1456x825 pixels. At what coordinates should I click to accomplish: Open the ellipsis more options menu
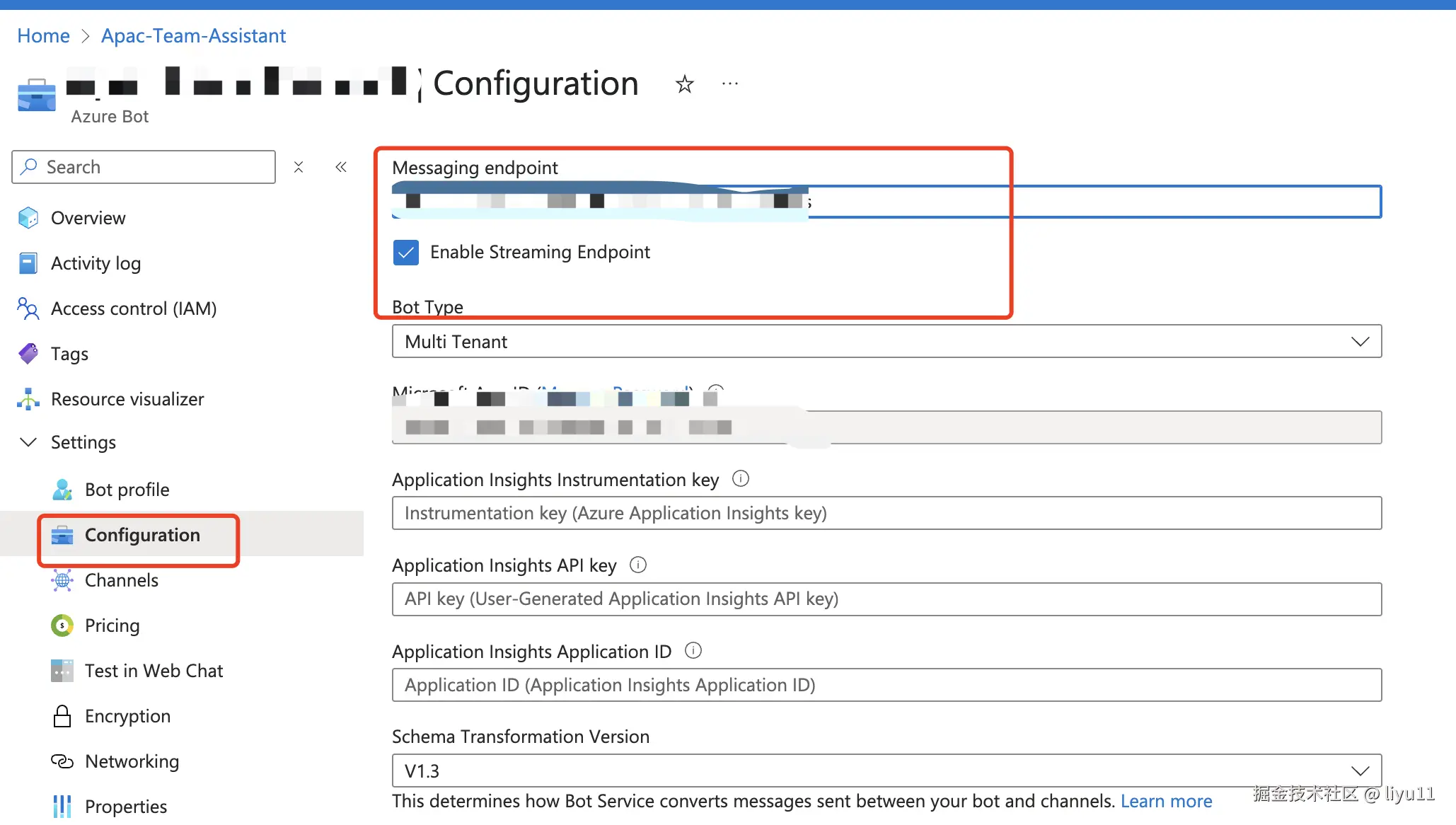[x=729, y=84]
